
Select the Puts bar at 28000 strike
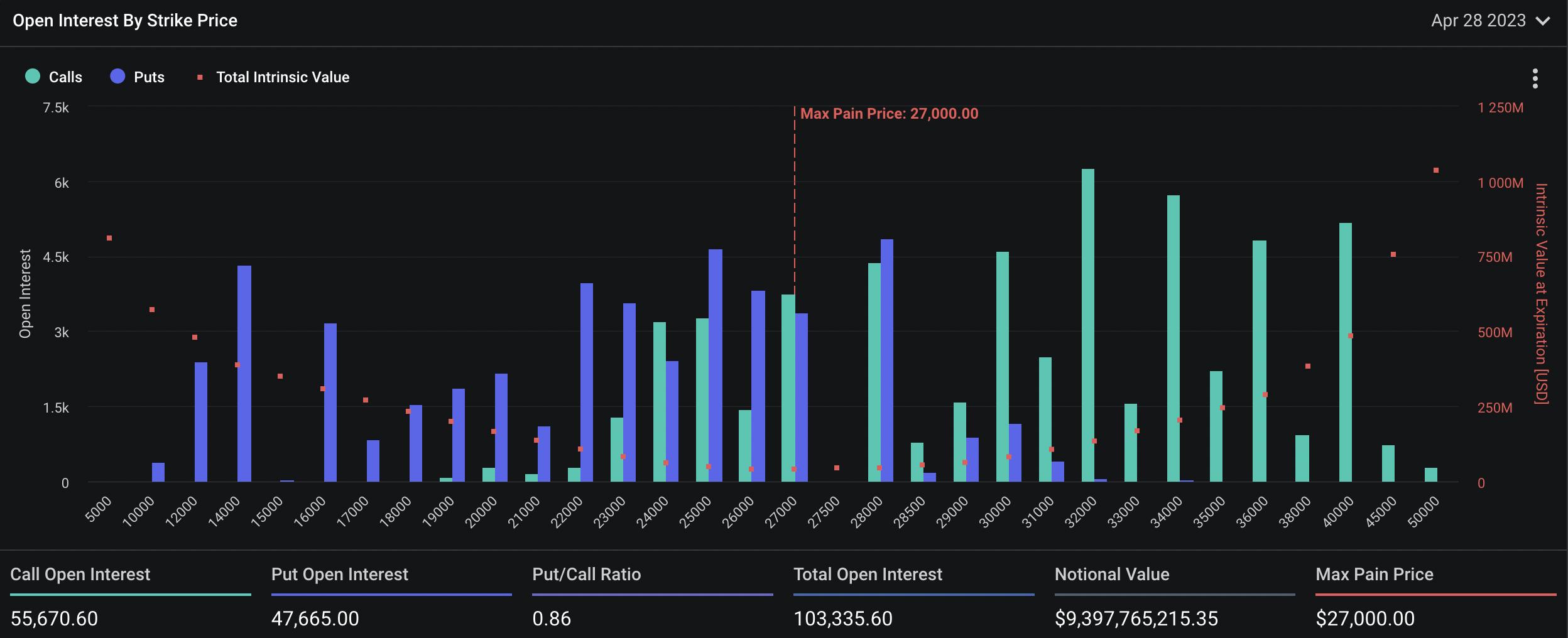pos(886,361)
